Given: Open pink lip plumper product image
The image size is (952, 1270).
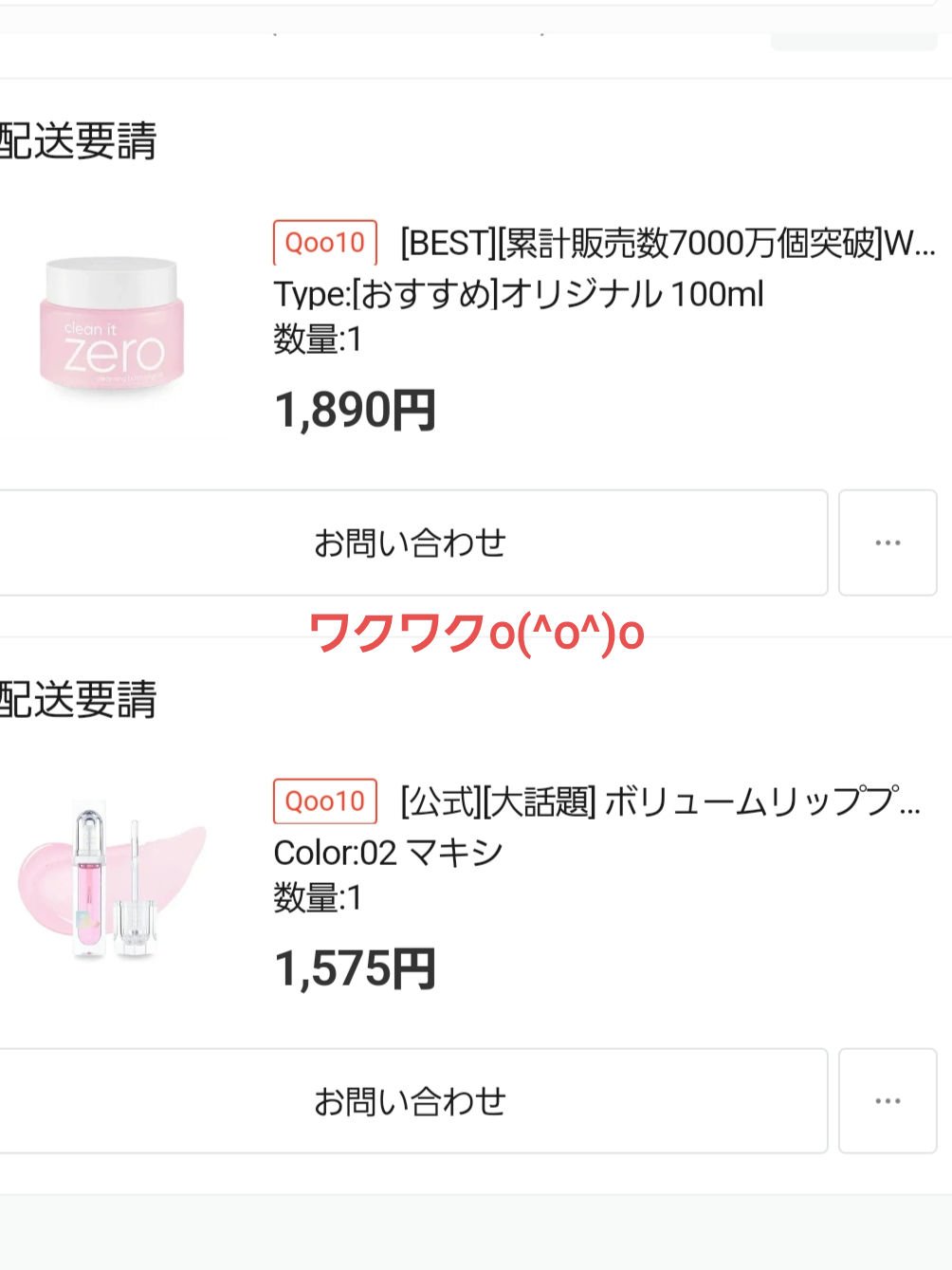Looking at the screenshot, I should [111, 882].
